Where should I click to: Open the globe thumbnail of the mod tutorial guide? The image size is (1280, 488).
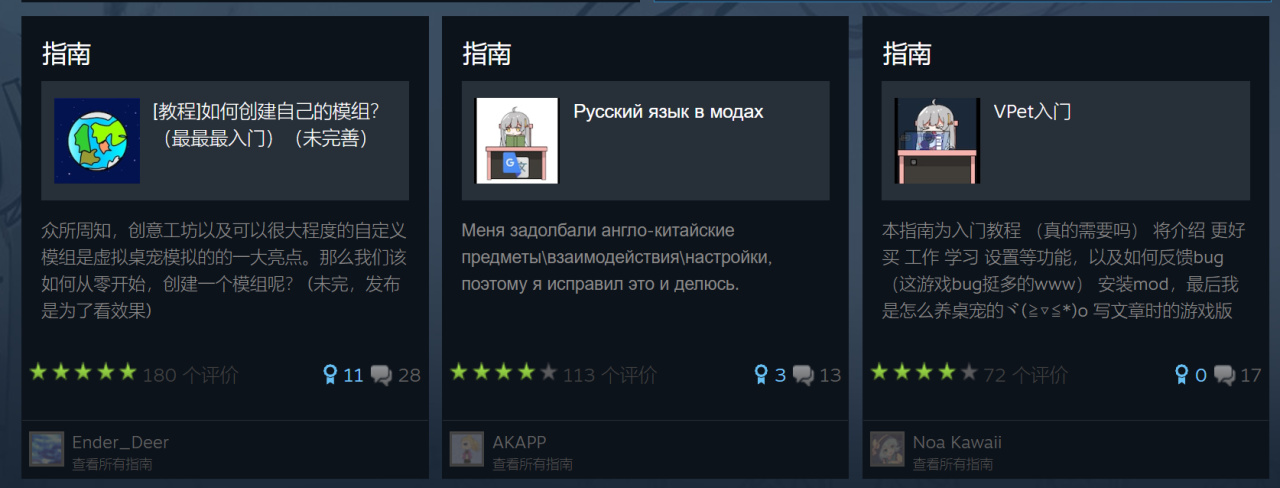(97, 141)
